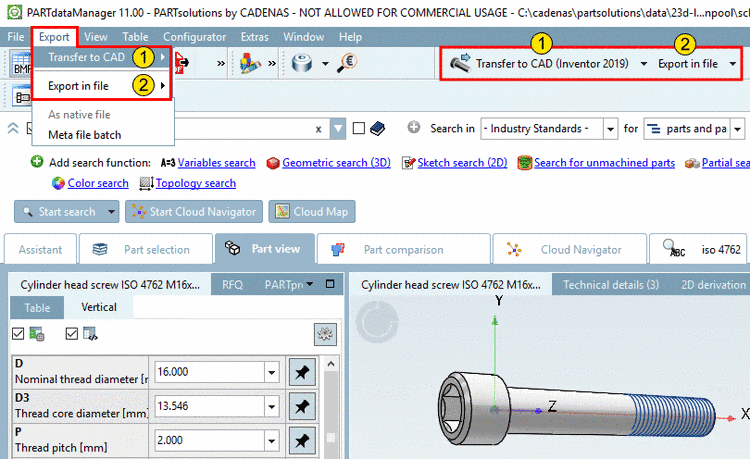Image resolution: width=750 pixels, height=459 pixels.
Task: Click the Transfer to CAD screw icon
Action: coord(460,63)
